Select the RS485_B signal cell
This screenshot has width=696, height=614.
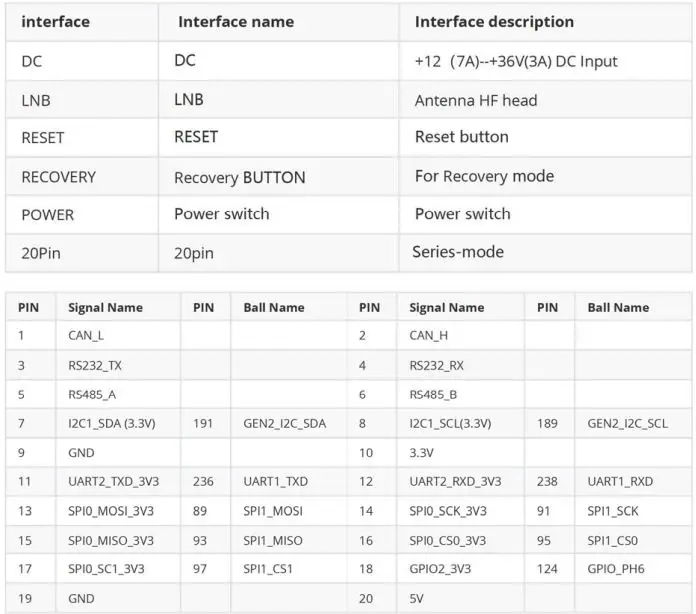436,394
